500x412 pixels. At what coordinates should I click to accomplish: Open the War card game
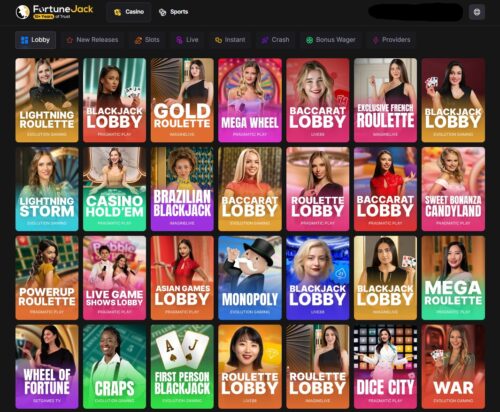pos(453,367)
